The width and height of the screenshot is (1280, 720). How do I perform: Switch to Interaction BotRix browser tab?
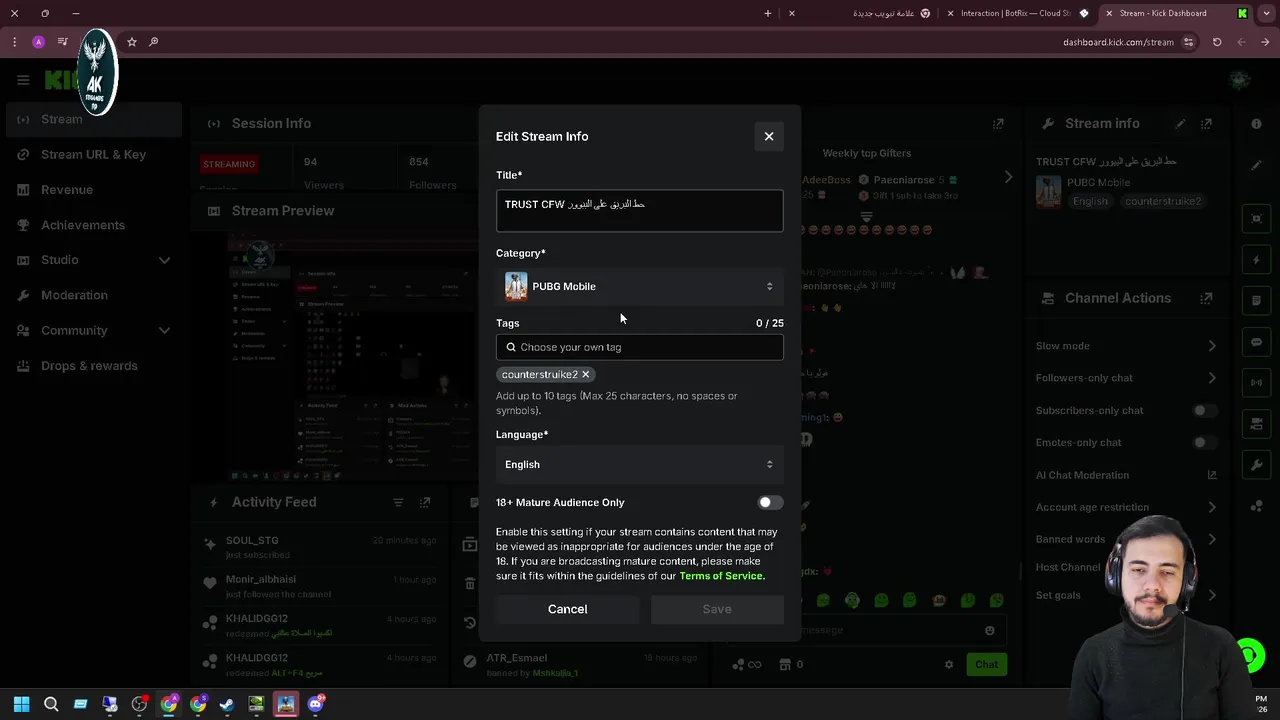(x=1015, y=13)
